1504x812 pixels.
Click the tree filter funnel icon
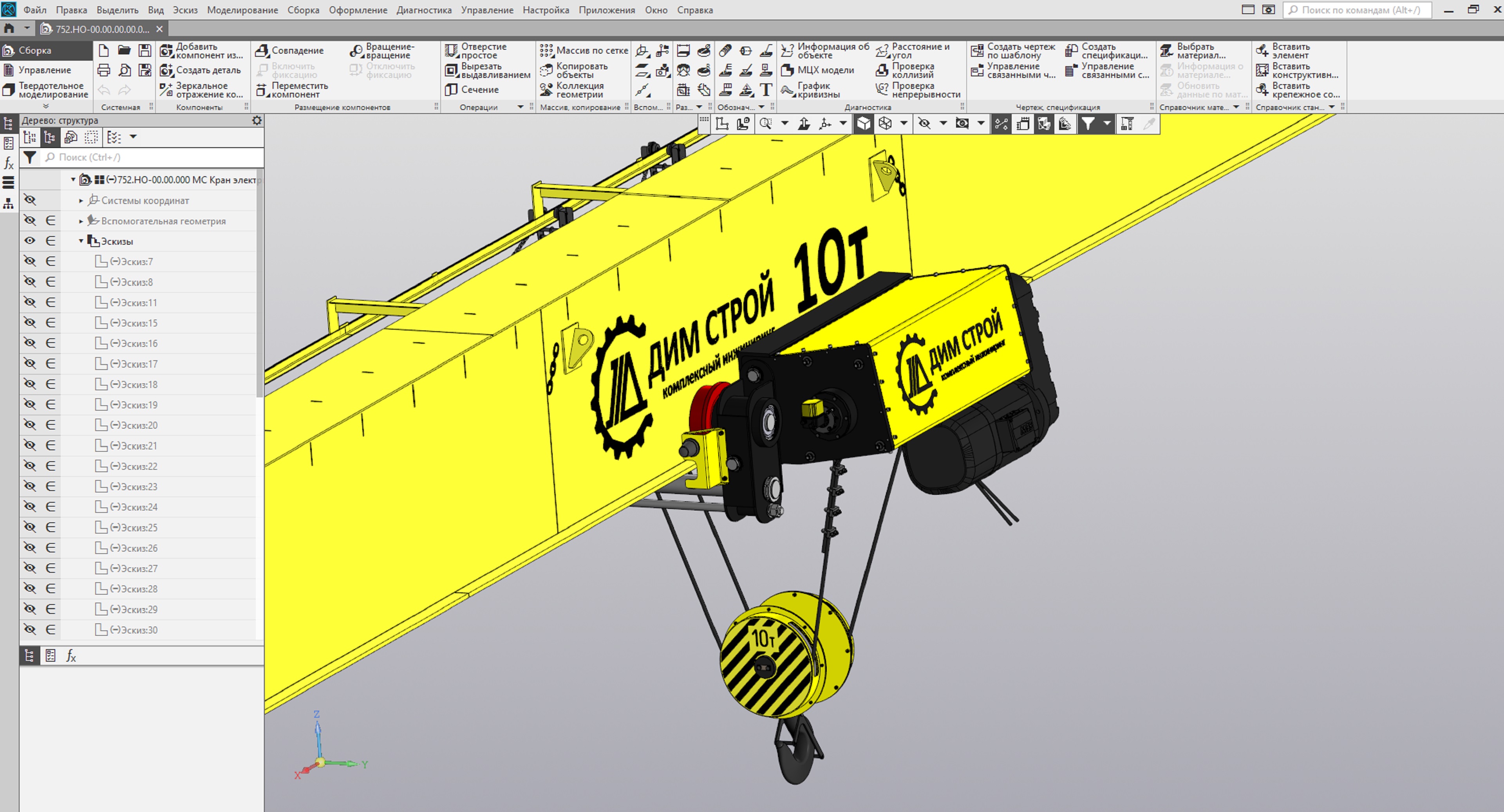(x=30, y=158)
